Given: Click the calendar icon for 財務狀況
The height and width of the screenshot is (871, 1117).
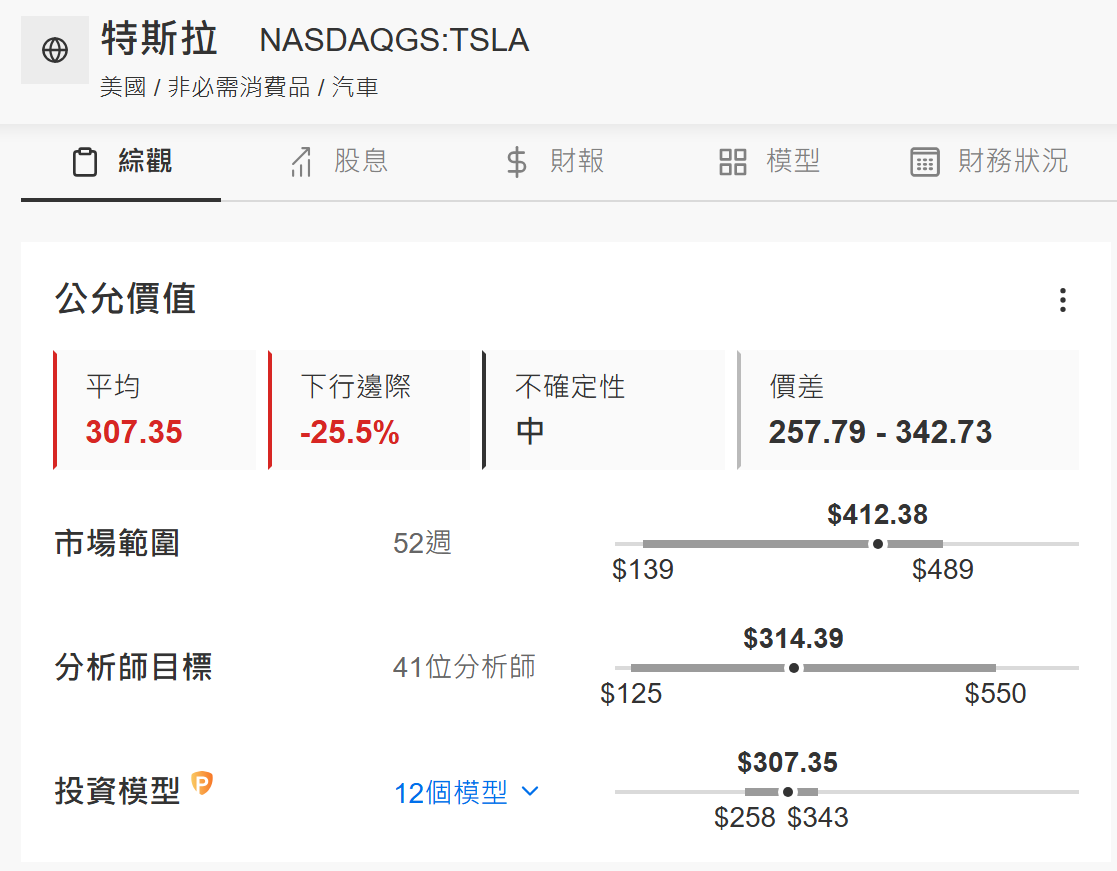Looking at the screenshot, I should coord(925,162).
